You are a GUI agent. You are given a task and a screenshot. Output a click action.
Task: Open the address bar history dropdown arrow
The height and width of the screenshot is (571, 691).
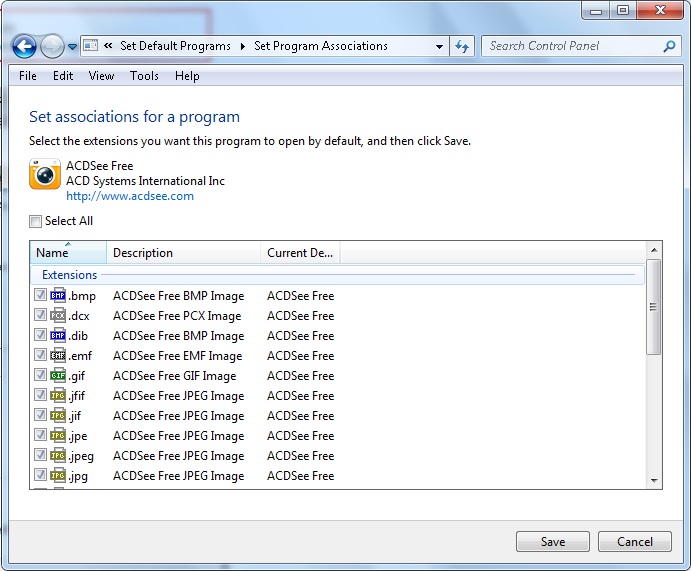440,46
